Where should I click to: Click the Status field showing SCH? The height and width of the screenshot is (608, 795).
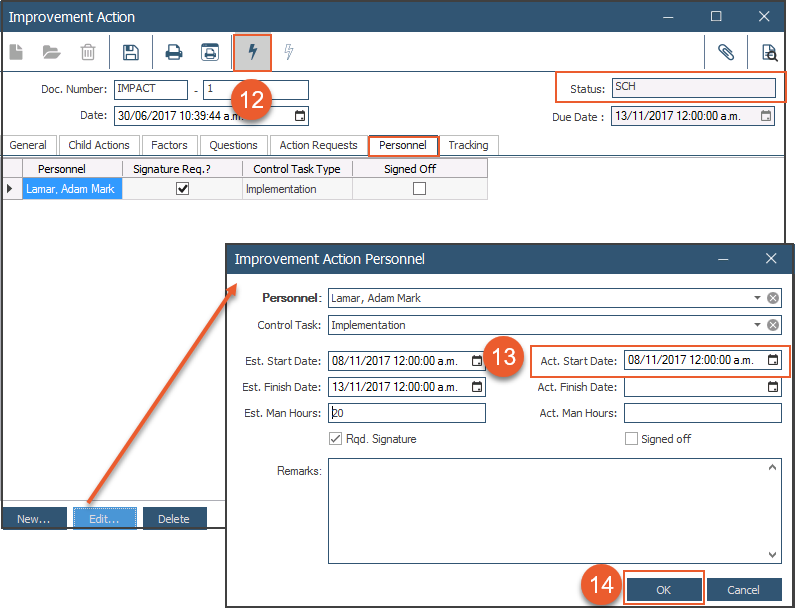pos(693,88)
